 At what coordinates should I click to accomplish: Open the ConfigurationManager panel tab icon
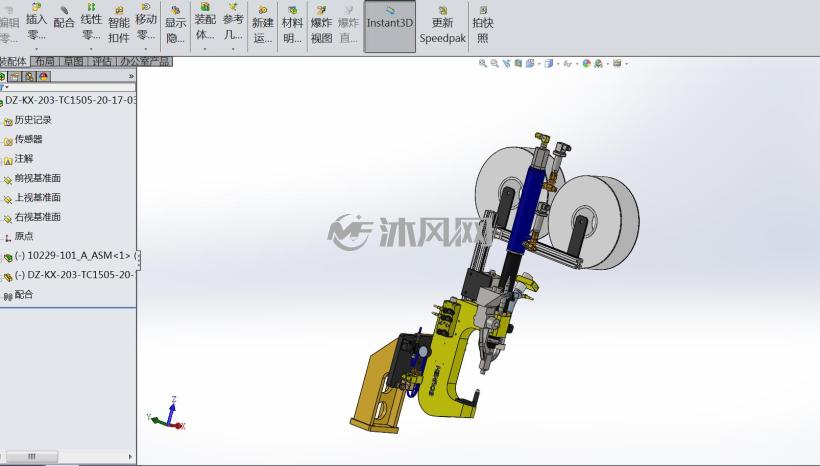29,76
